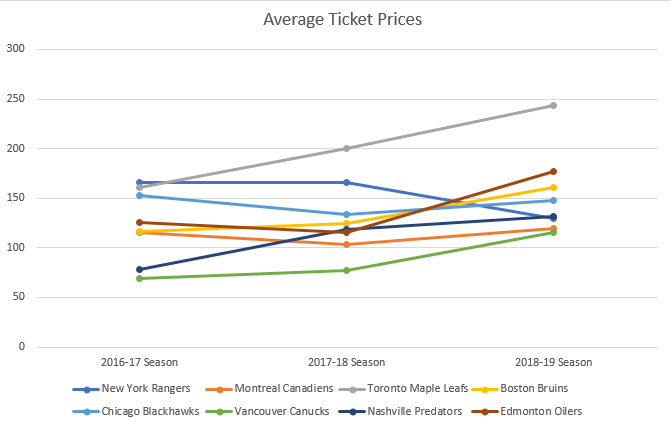Click the gray Toronto point for 2017-18
This screenshot has height=428, width=671.
pos(346,148)
